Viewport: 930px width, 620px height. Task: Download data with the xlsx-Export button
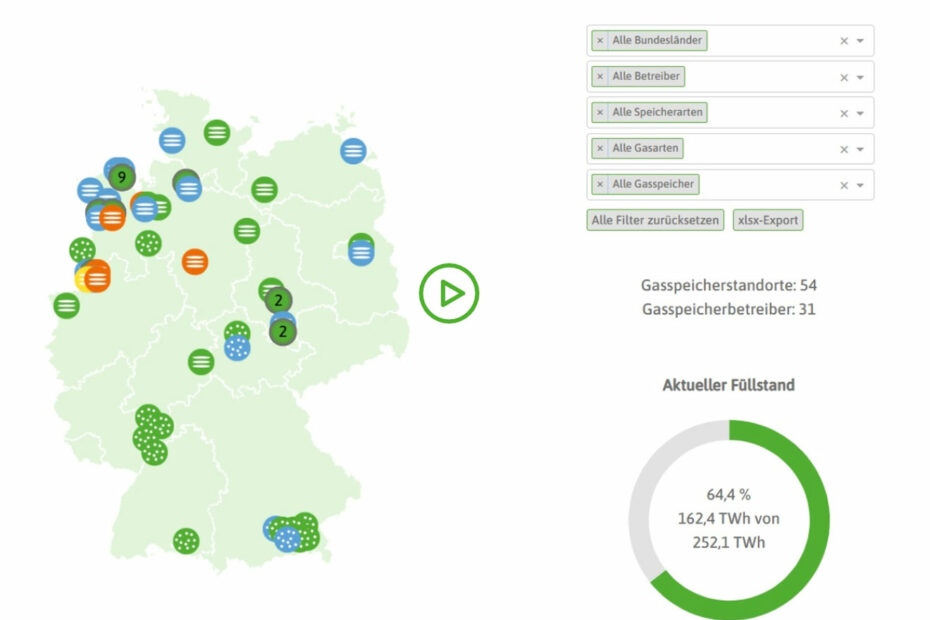point(767,220)
